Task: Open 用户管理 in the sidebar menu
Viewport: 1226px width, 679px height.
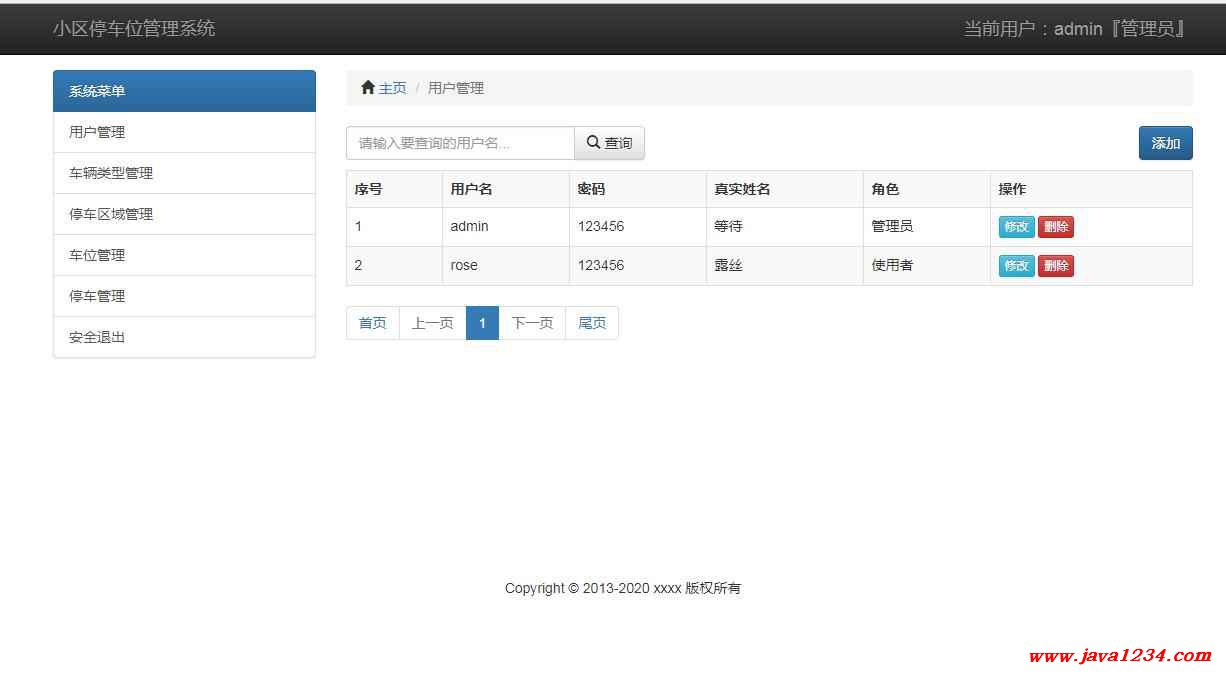Action: tap(97, 132)
